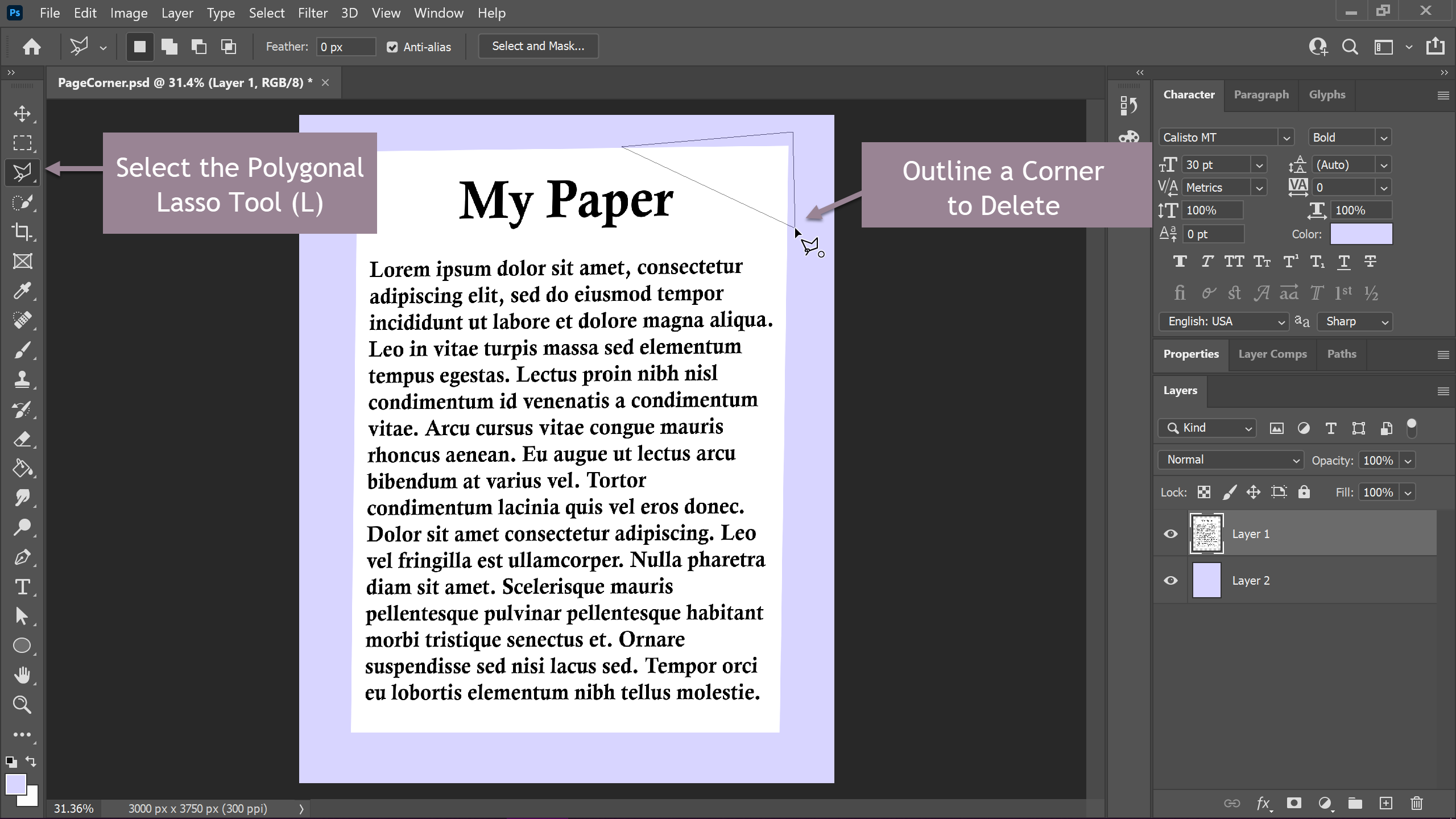Select the Clone Stamp tool

click(x=22, y=379)
